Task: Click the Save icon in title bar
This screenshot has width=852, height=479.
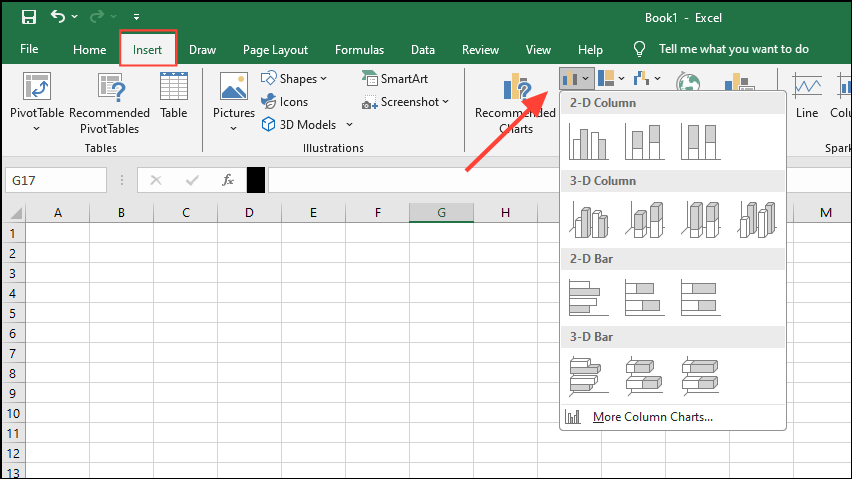Action: pyautogui.click(x=28, y=17)
